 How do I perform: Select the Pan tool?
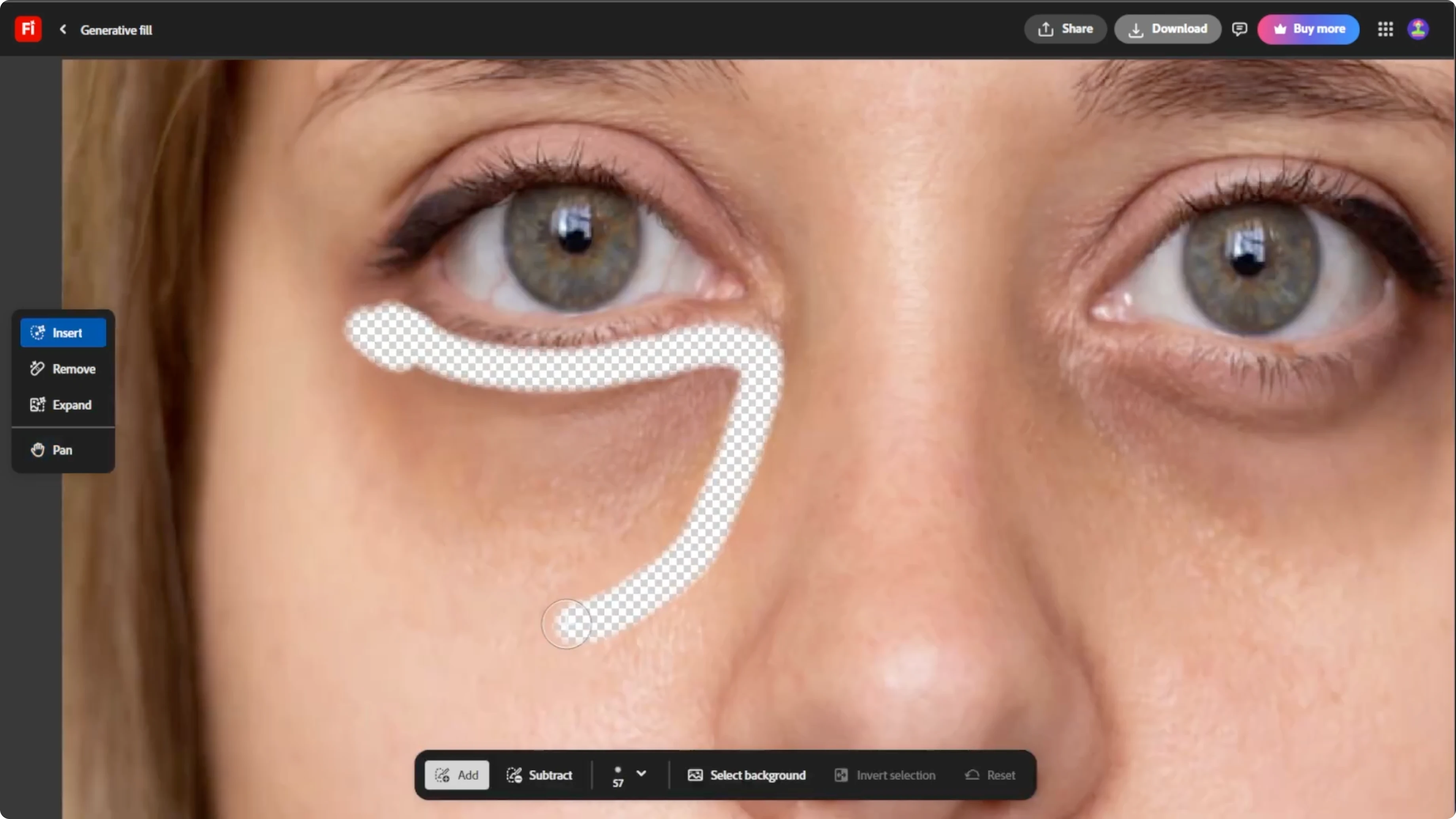pos(63,450)
